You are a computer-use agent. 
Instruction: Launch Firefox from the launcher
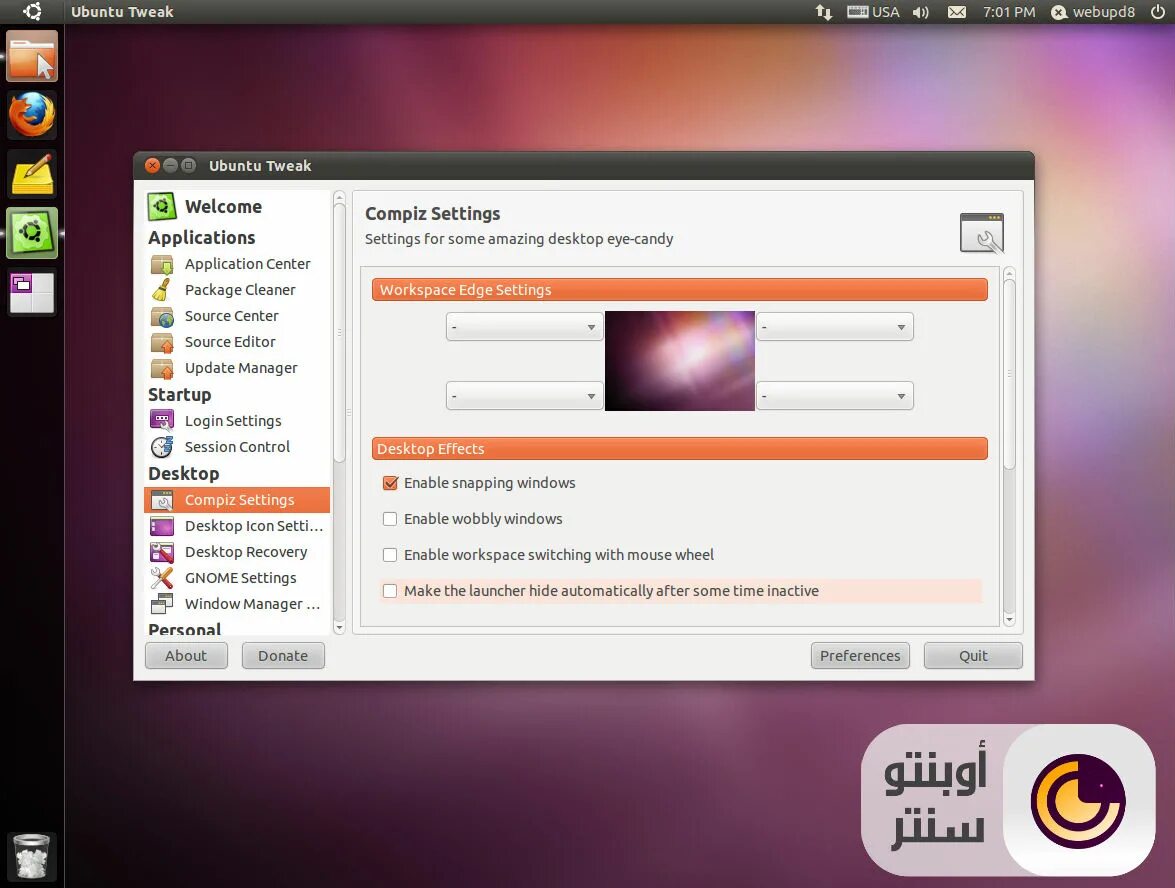point(31,115)
